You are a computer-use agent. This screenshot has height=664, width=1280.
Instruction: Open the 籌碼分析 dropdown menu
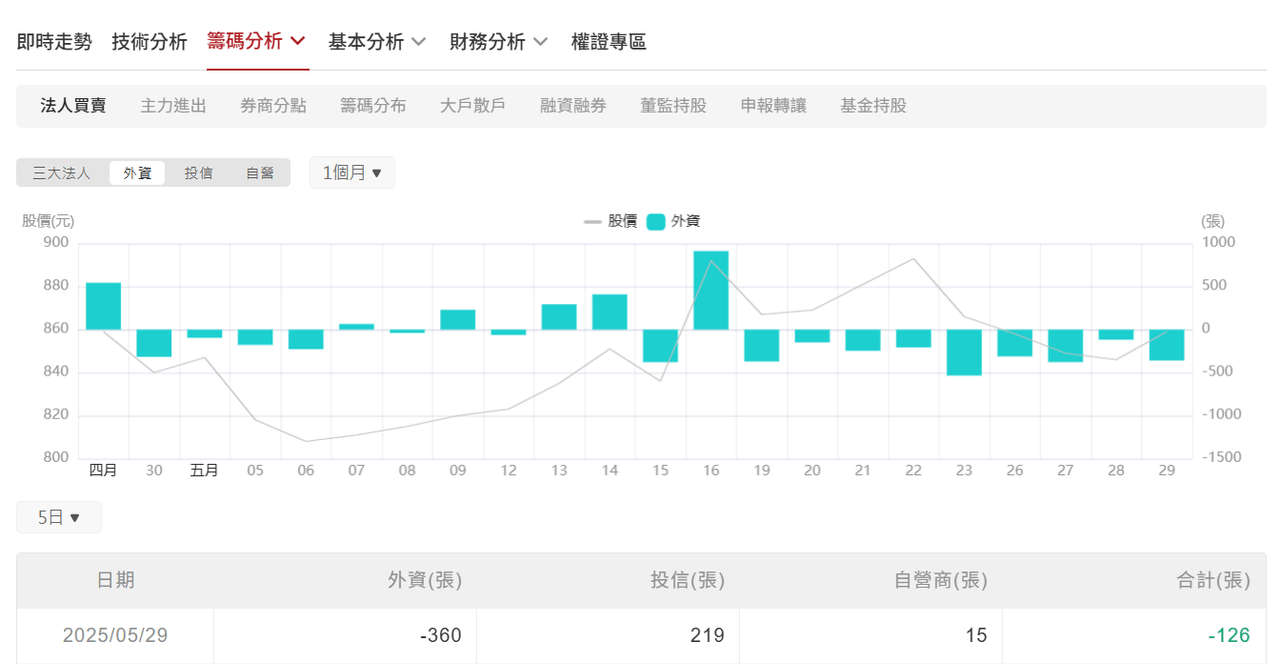tap(257, 42)
